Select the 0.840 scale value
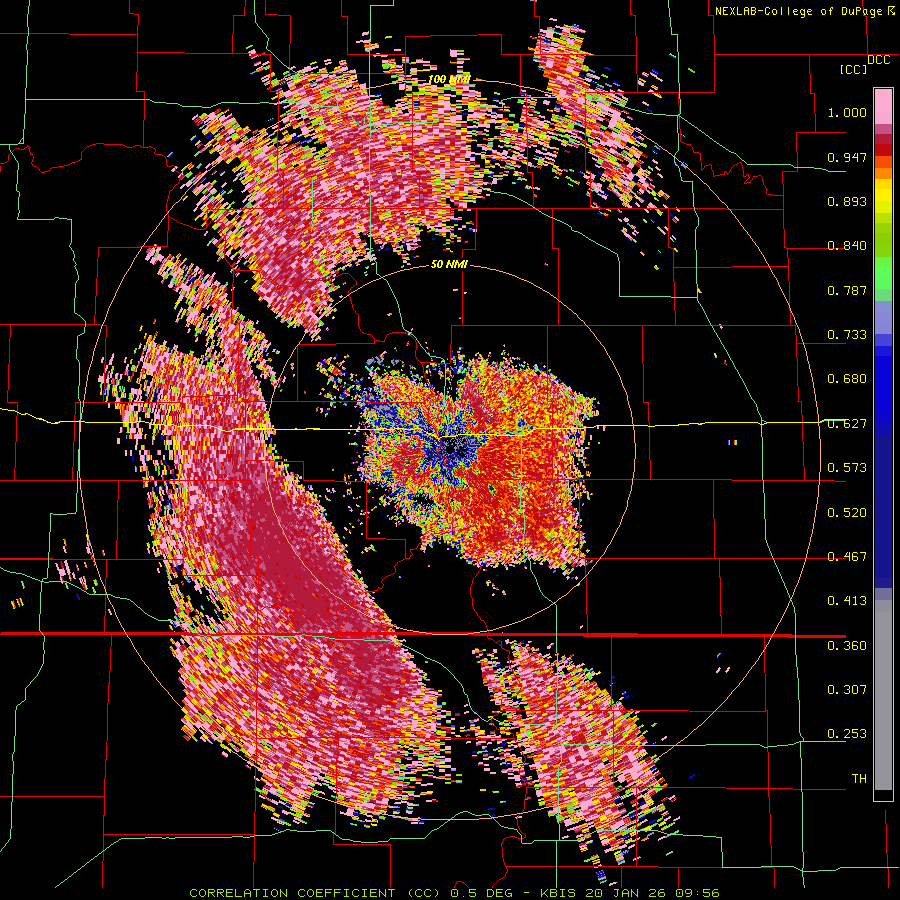 point(847,246)
